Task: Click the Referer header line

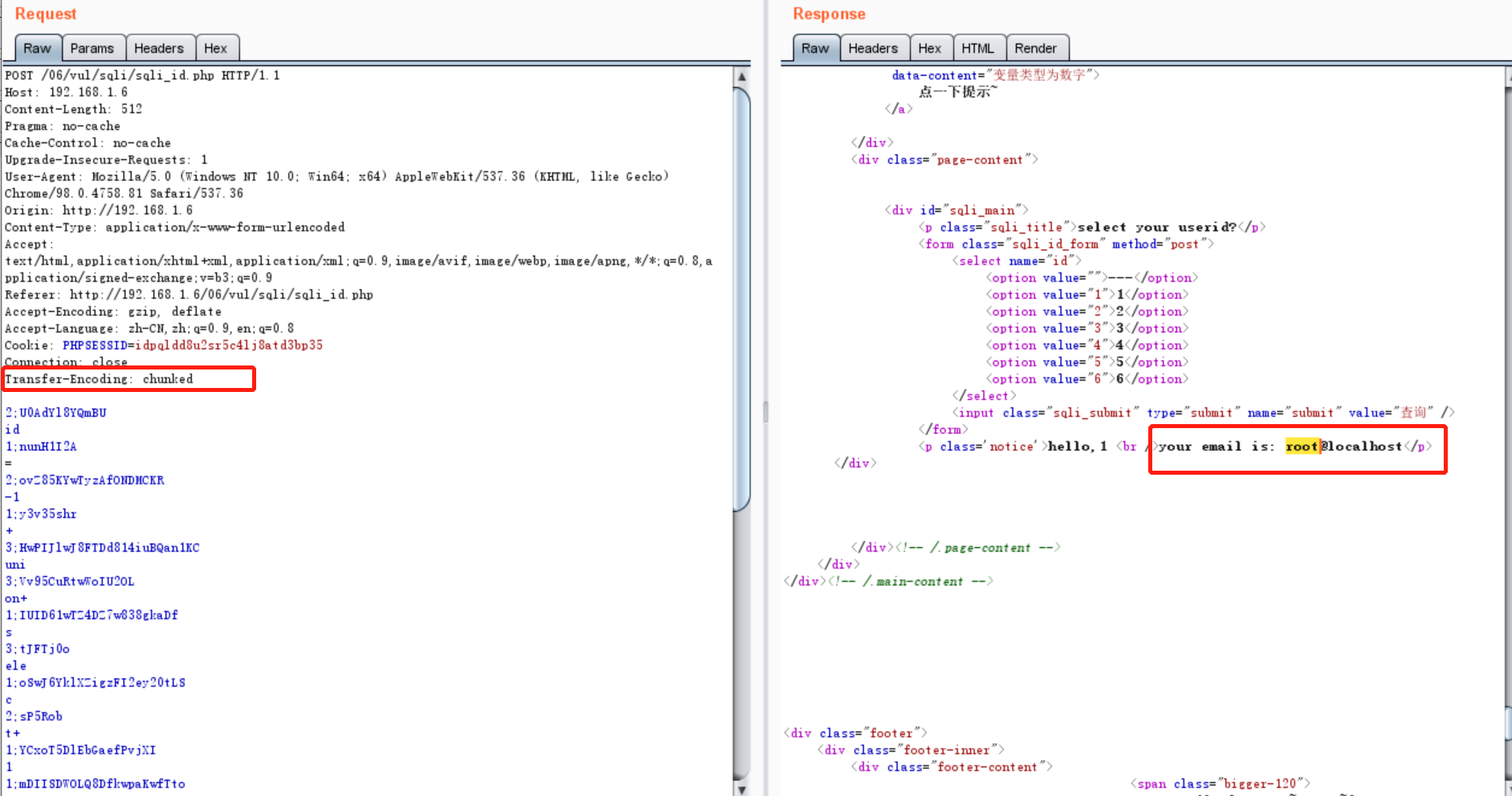Action: point(189,295)
